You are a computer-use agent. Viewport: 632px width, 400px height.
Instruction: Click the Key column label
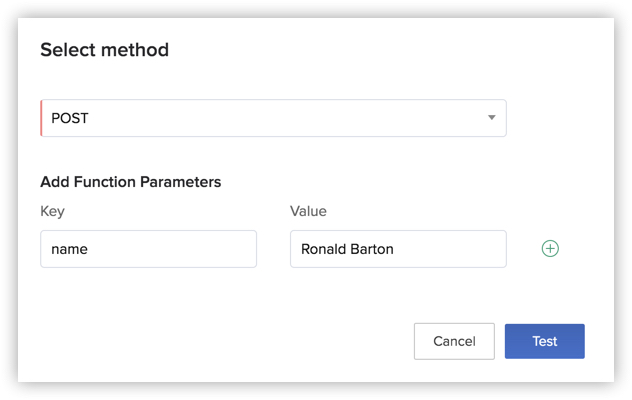click(x=52, y=211)
